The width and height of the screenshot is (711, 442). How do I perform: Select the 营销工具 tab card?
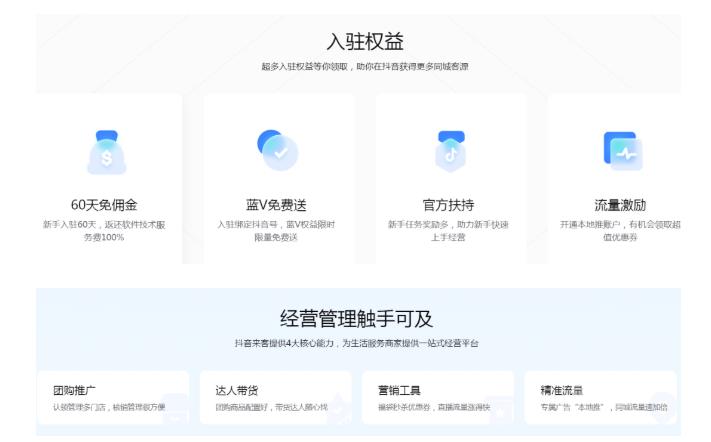(x=437, y=397)
